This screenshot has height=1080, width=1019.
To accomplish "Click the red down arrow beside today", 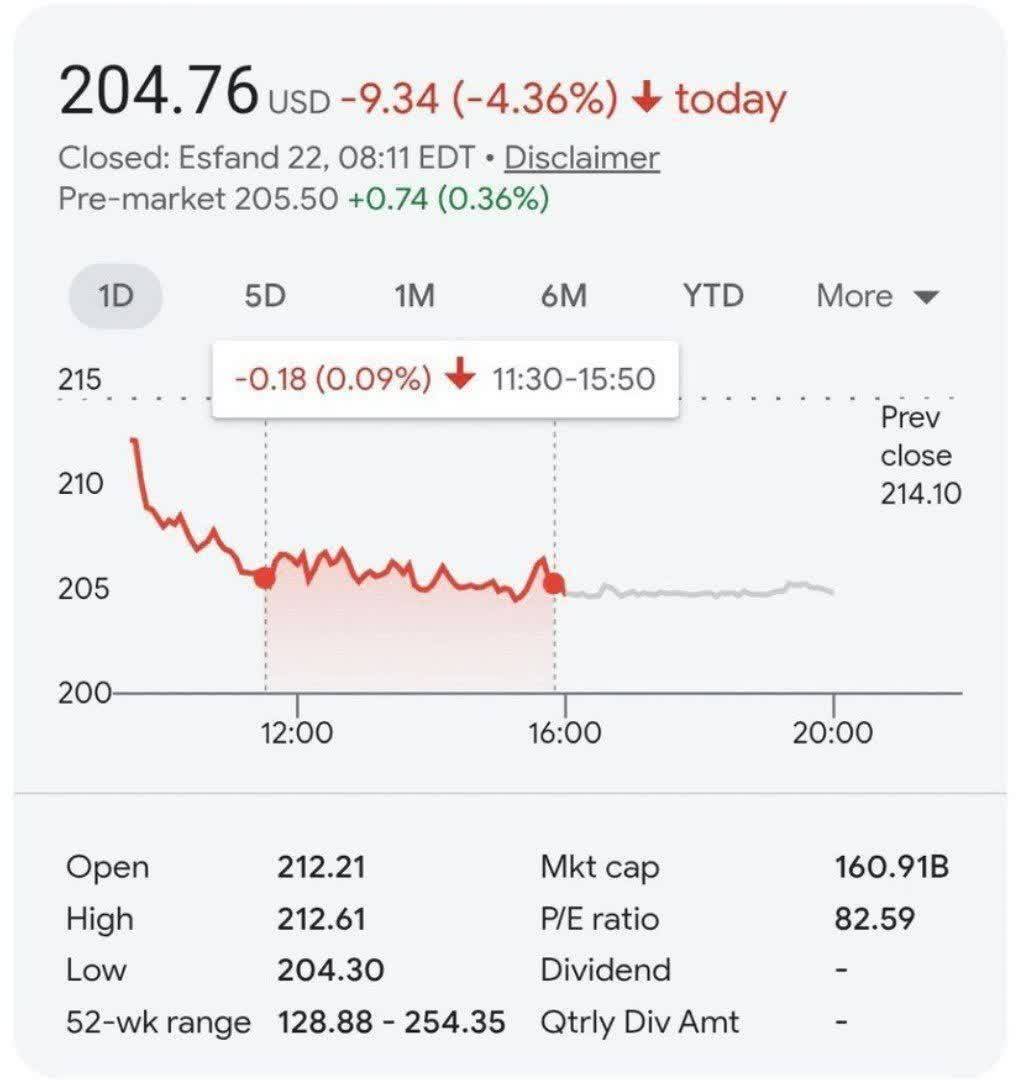I will click(x=649, y=98).
